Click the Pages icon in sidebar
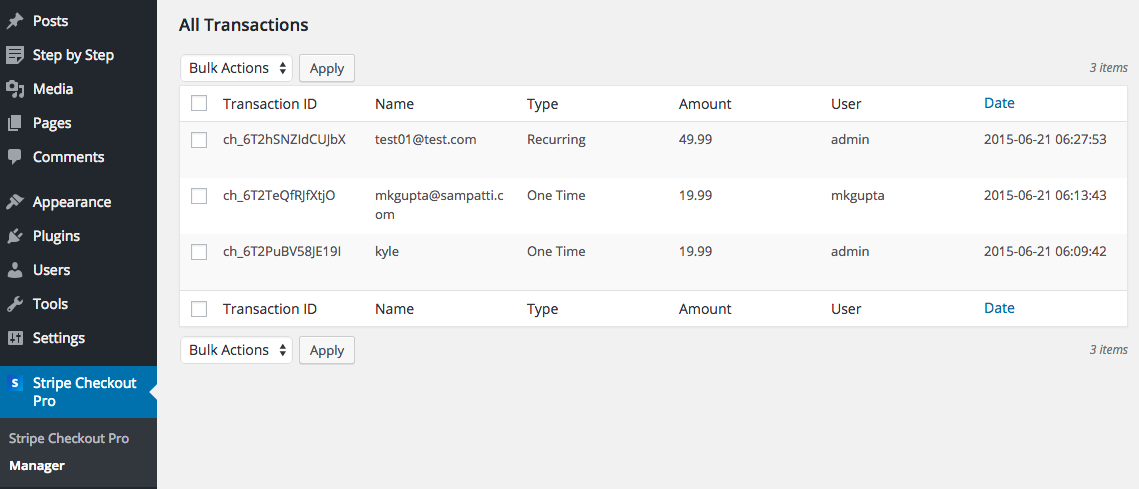 pos(15,123)
